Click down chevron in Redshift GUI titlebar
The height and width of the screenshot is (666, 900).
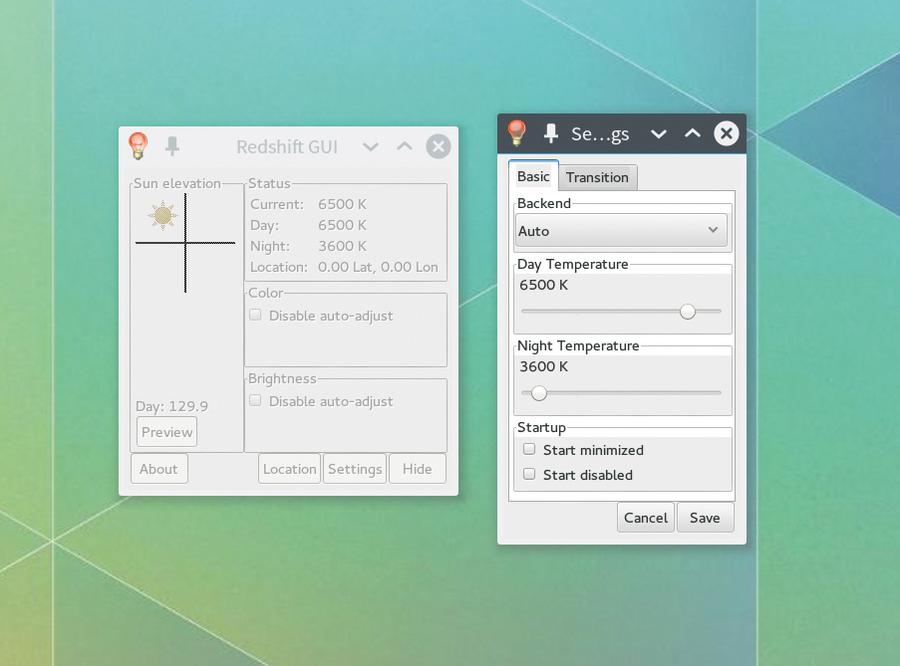click(x=371, y=147)
